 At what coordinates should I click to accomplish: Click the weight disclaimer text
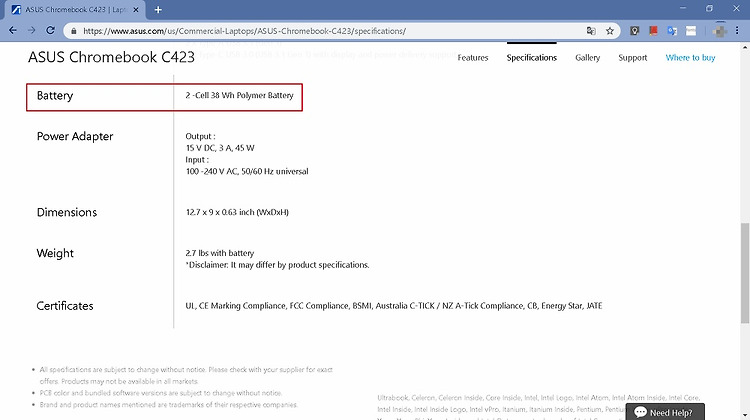point(277,265)
